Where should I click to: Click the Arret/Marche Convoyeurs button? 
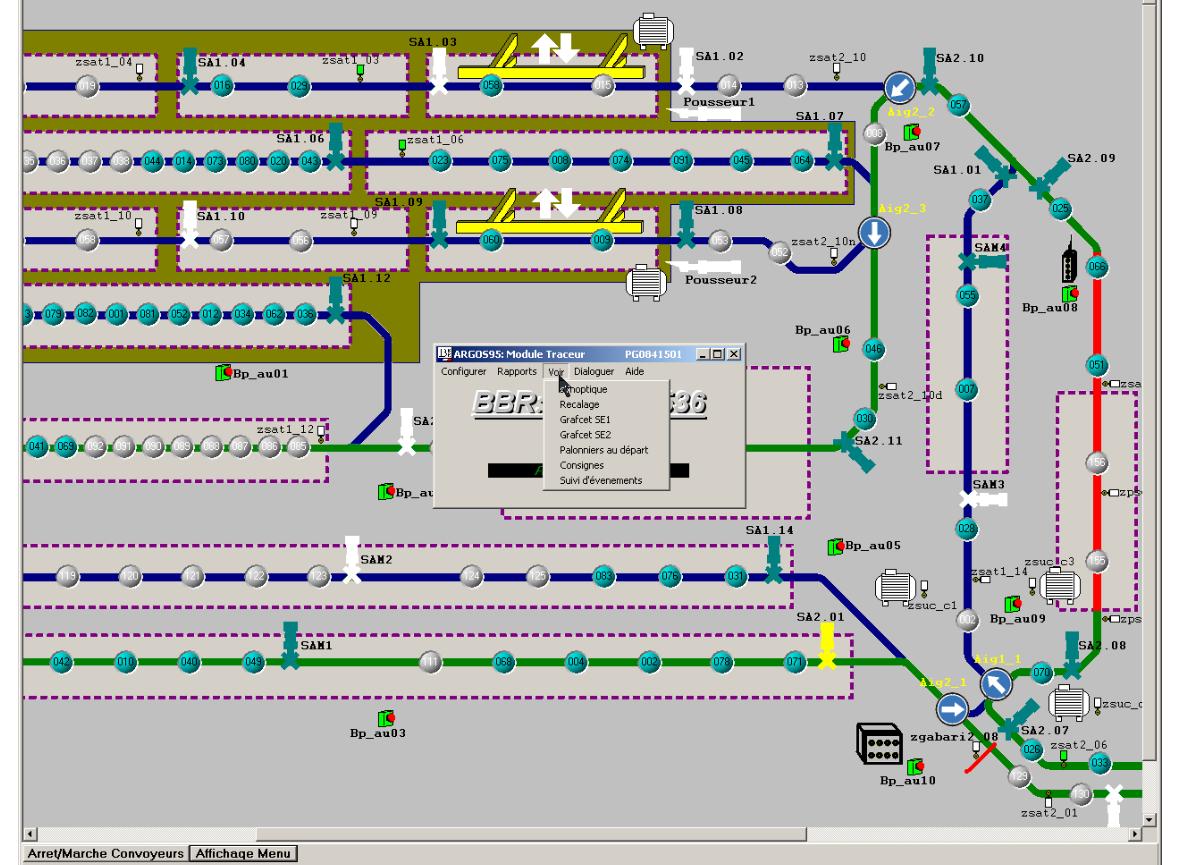[105, 854]
